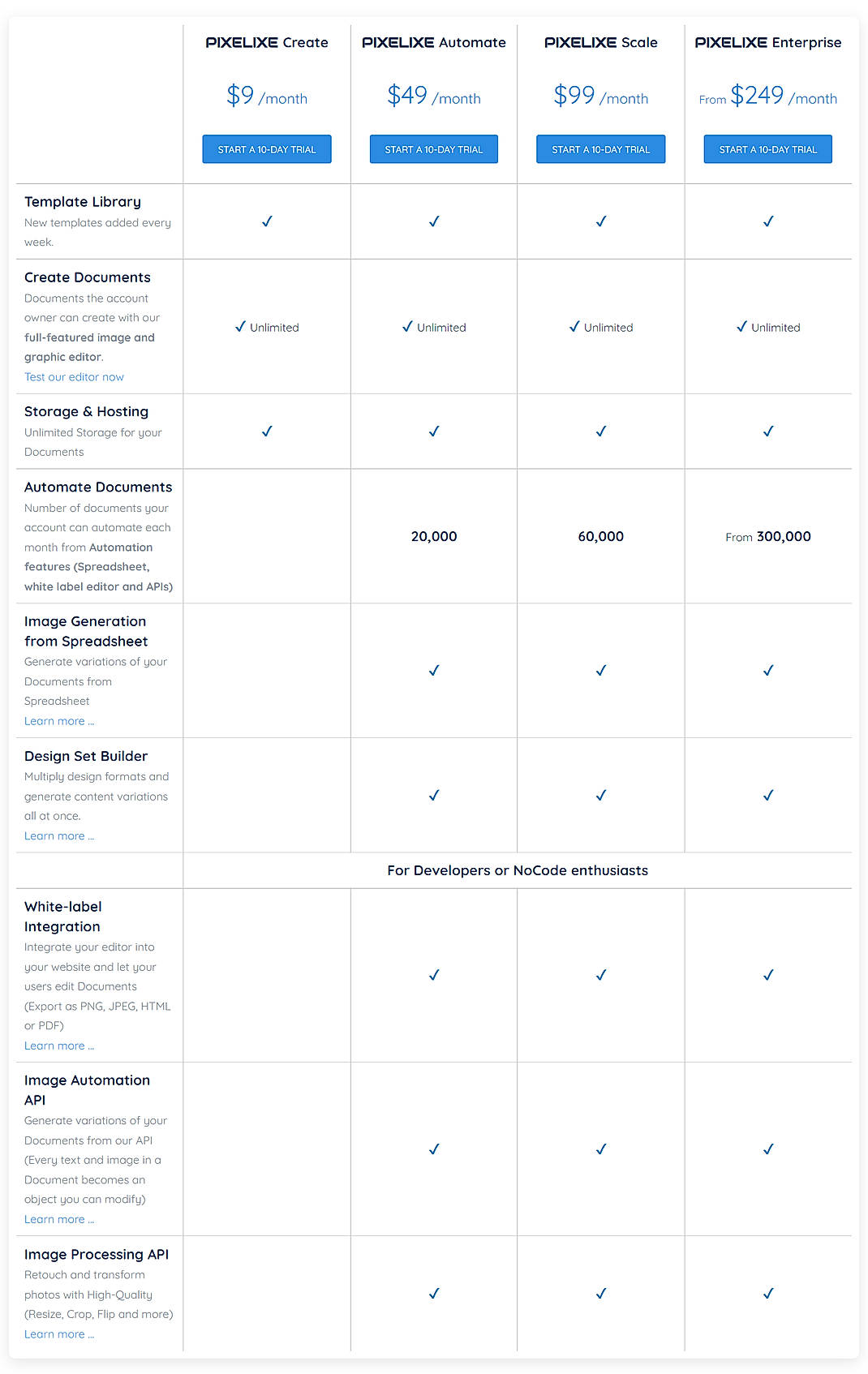Click the Image Automation API checkmark under Enterprise
Viewport: 868px width, 1374px height.
coord(767,1149)
